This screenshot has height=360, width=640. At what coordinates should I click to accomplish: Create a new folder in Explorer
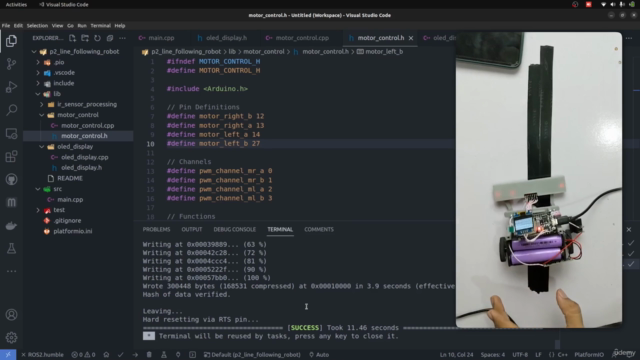[x=85, y=38]
